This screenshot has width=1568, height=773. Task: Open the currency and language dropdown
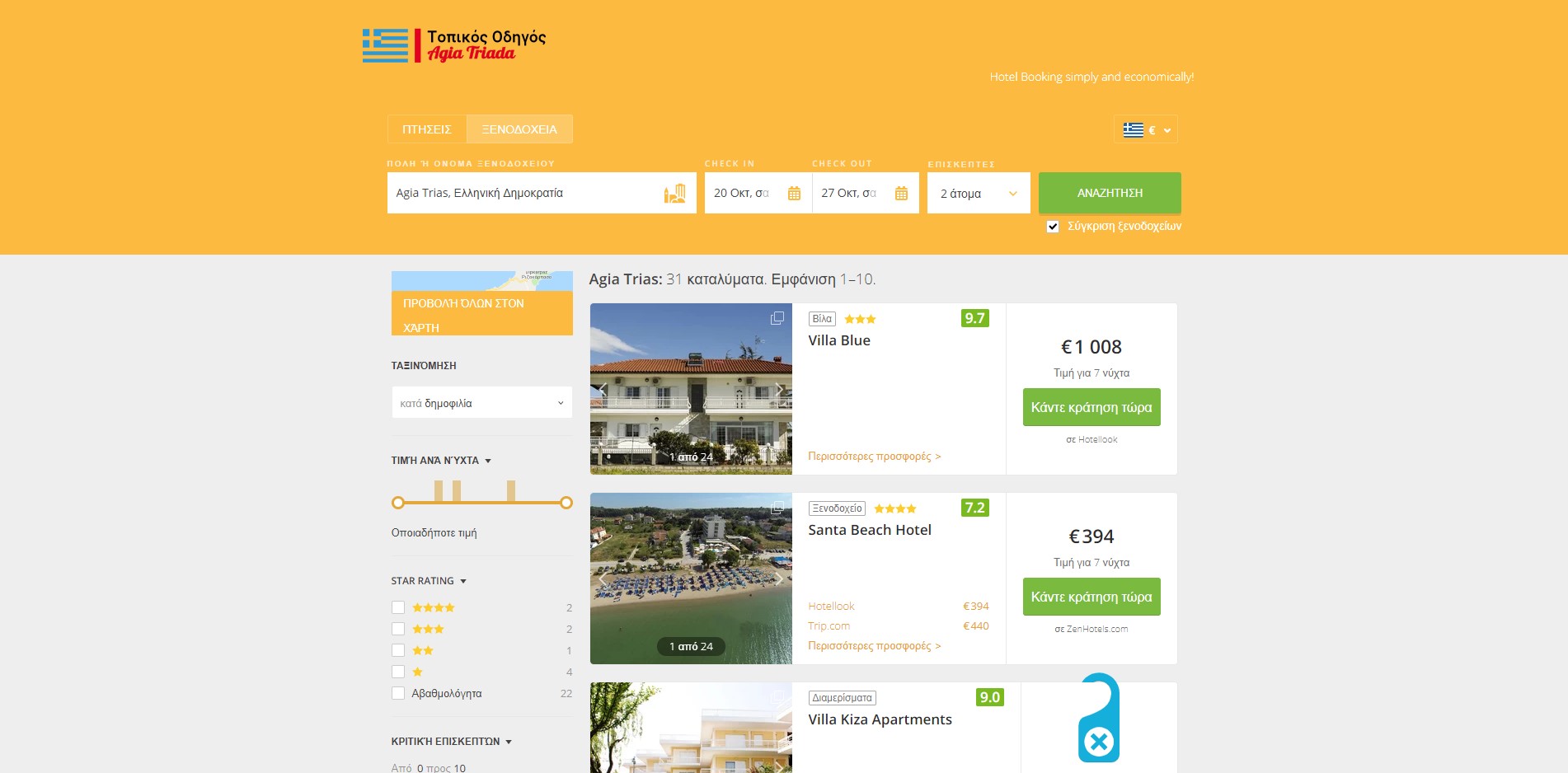(1146, 129)
